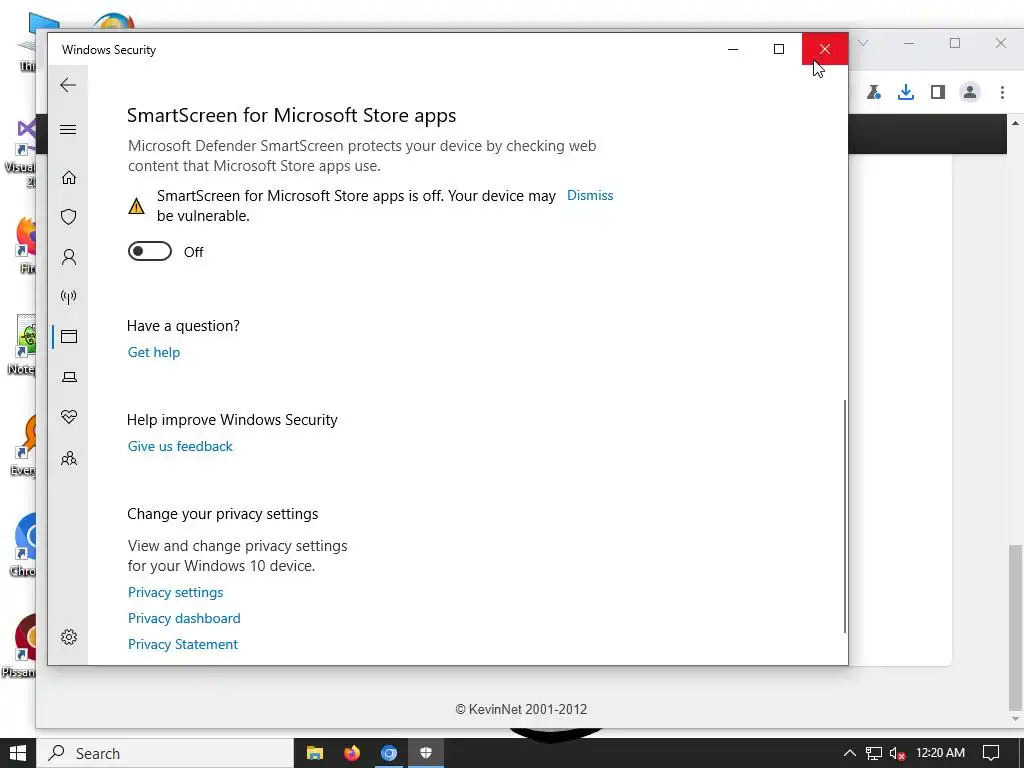Open Chrome three-dot menu

coord(1002,92)
